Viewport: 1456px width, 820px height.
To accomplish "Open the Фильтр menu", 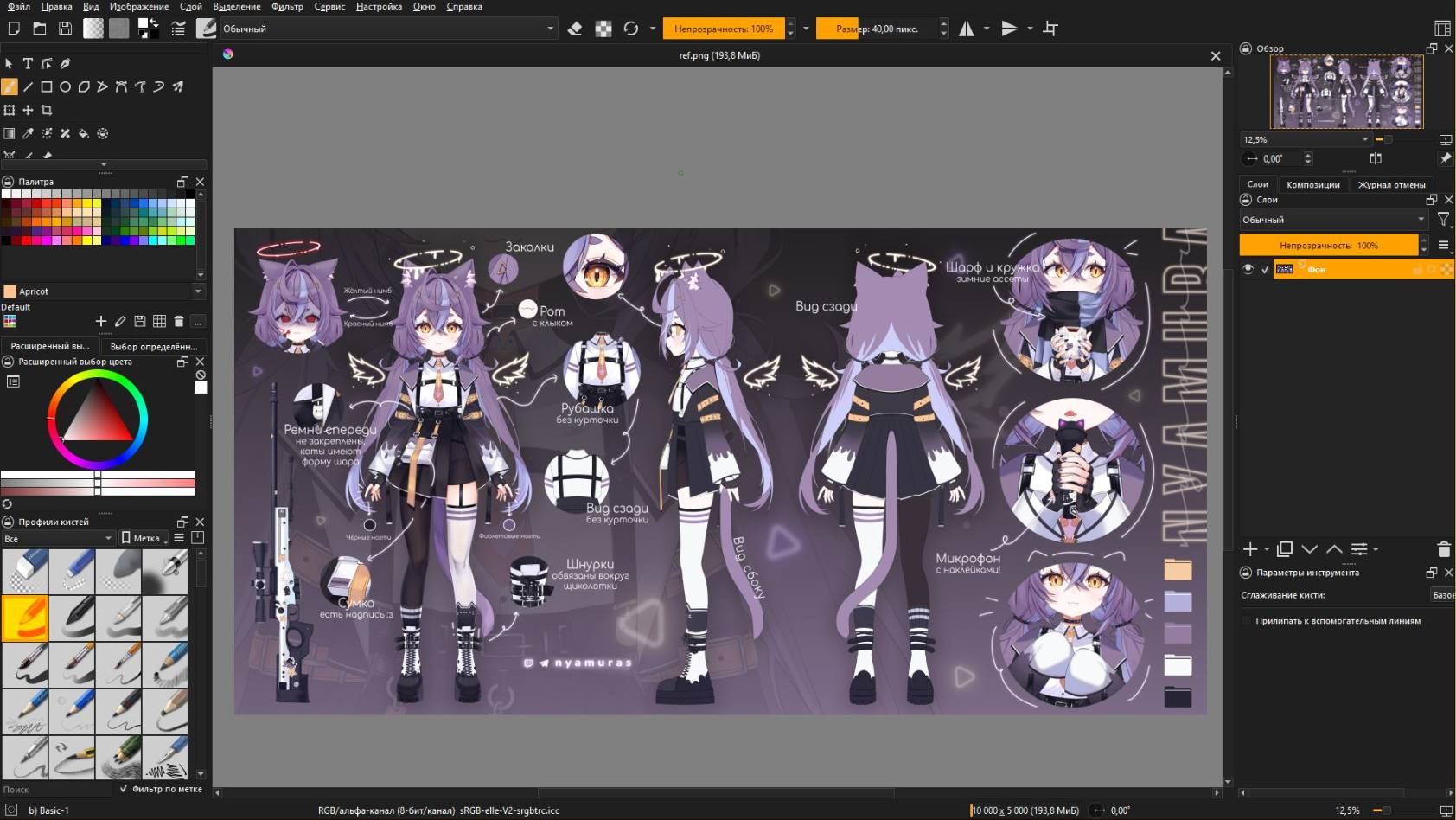I will (287, 6).
